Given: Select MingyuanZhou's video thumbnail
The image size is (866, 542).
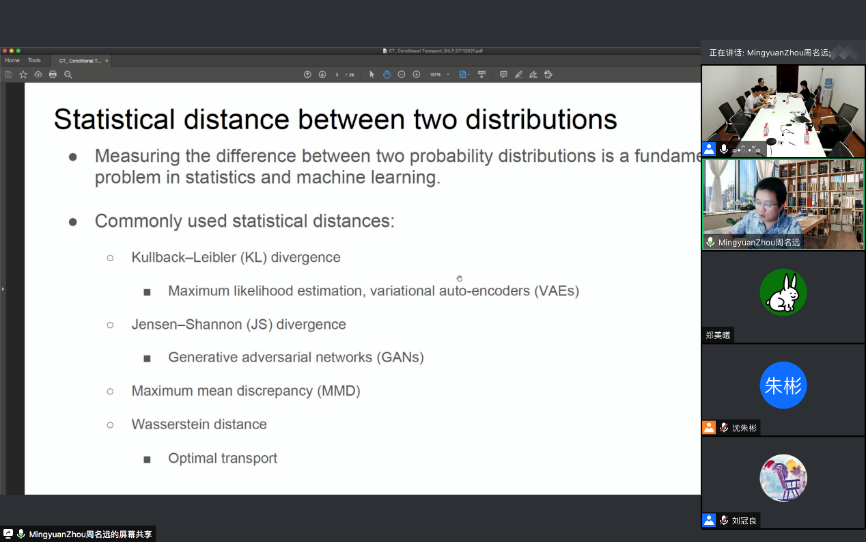Looking at the screenshot, I should coord(783,204).
